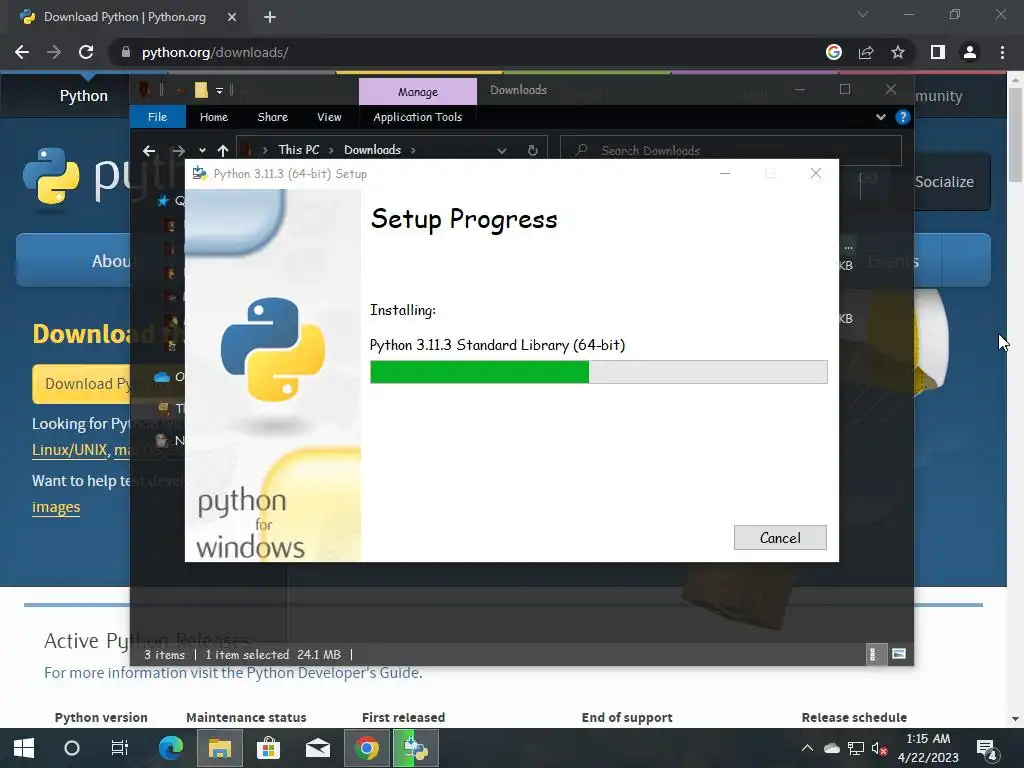The image size is (1024, 768).
Task: Click This PC in breadcrumb path
Action: (298, 150)
